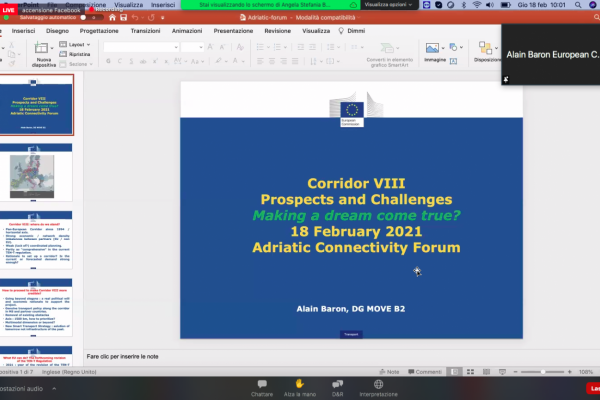
Task: Select the second slide thumbnail with map
Action: click(x=36, y=172)
